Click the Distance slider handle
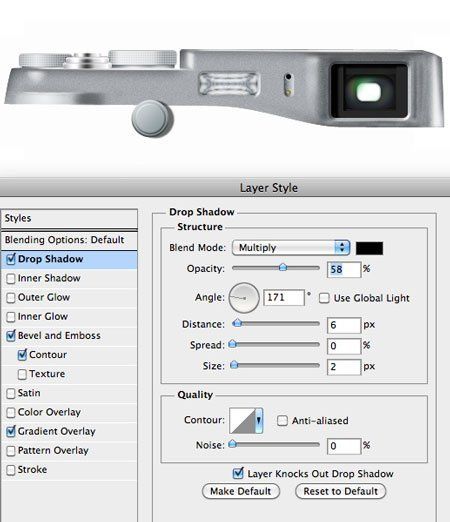Image resolution: width=450 pixels, height=522 pixels. pos(237,323)
